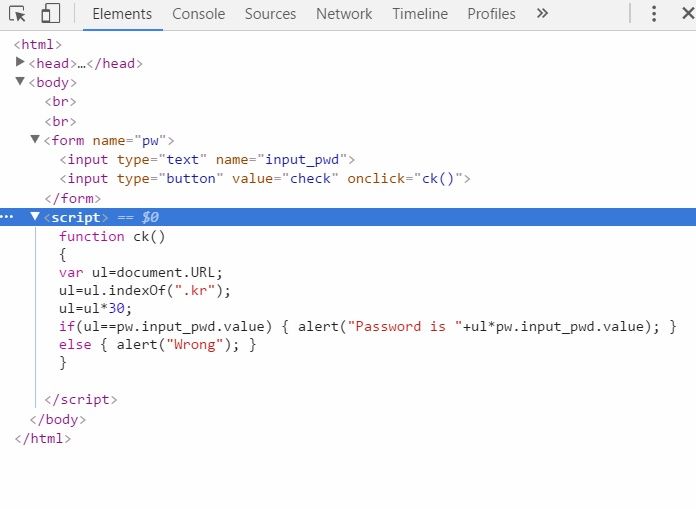This screenshot has height=509, width=696.
Task: Switch to the Console tab
Action: point(198,14)
